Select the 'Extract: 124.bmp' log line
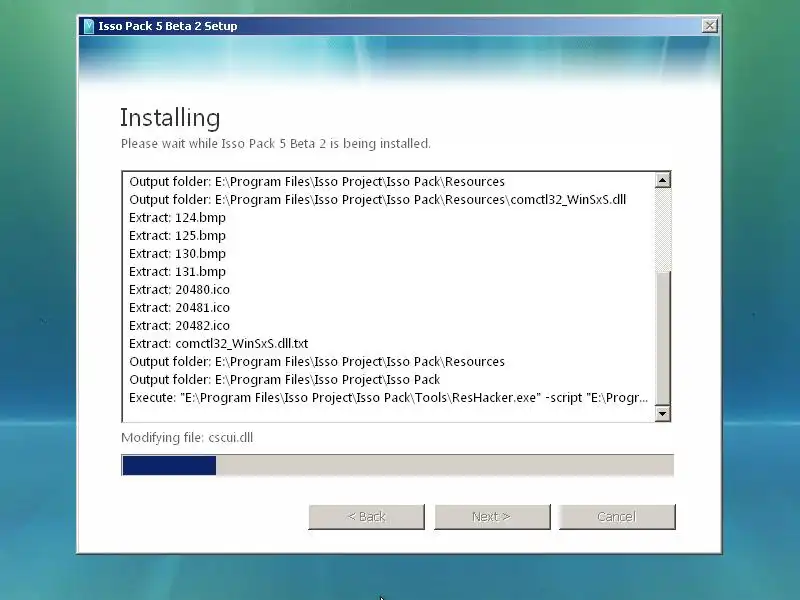 coord(177,218)
